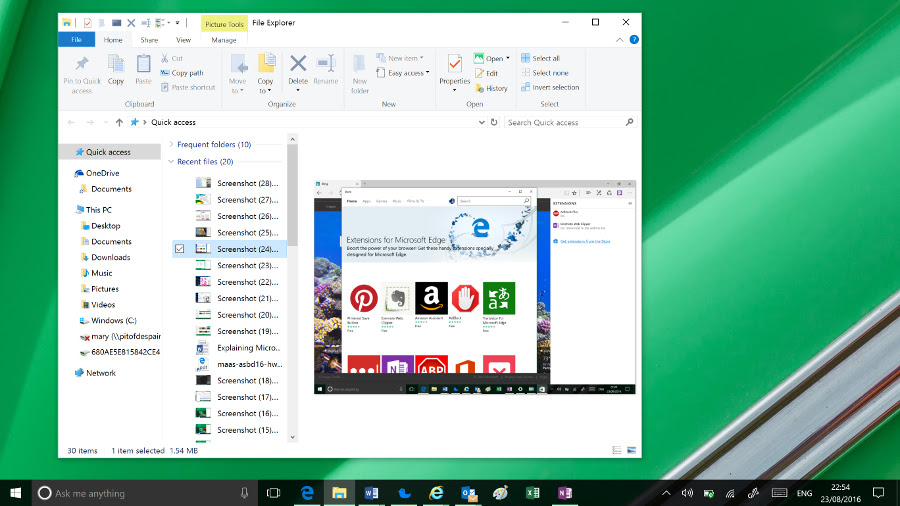The width and height of the screenshot is (900, 506).
Task: Open Word from the taskbar
Action: point(371,493)
